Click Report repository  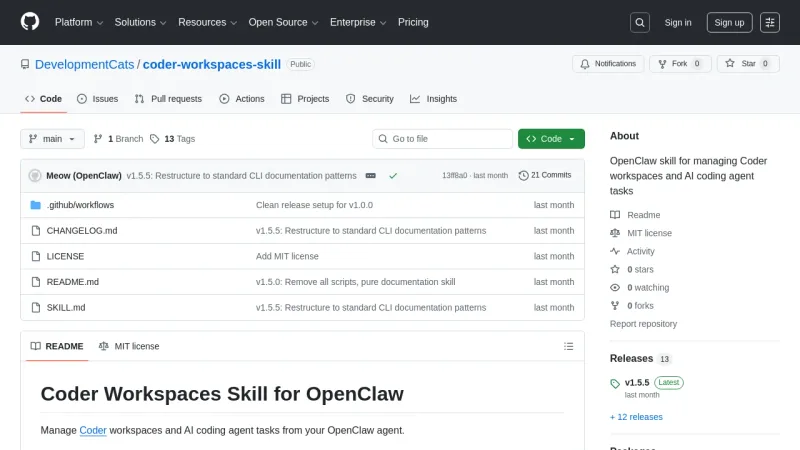point(643,324)
